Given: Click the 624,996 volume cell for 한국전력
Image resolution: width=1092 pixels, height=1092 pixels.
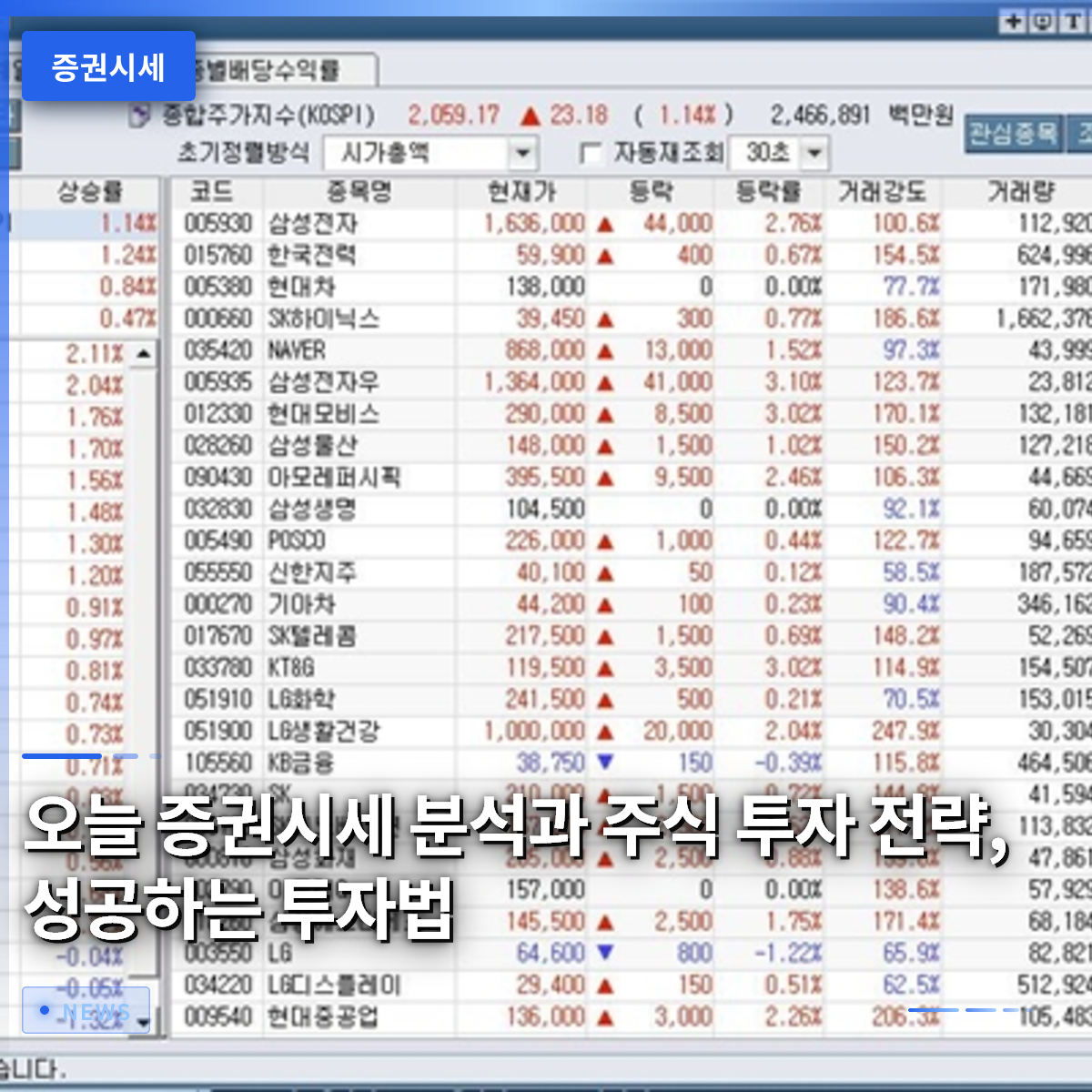Looking at the screenshot, I should pyautogui.click(x=1054, y=255).
